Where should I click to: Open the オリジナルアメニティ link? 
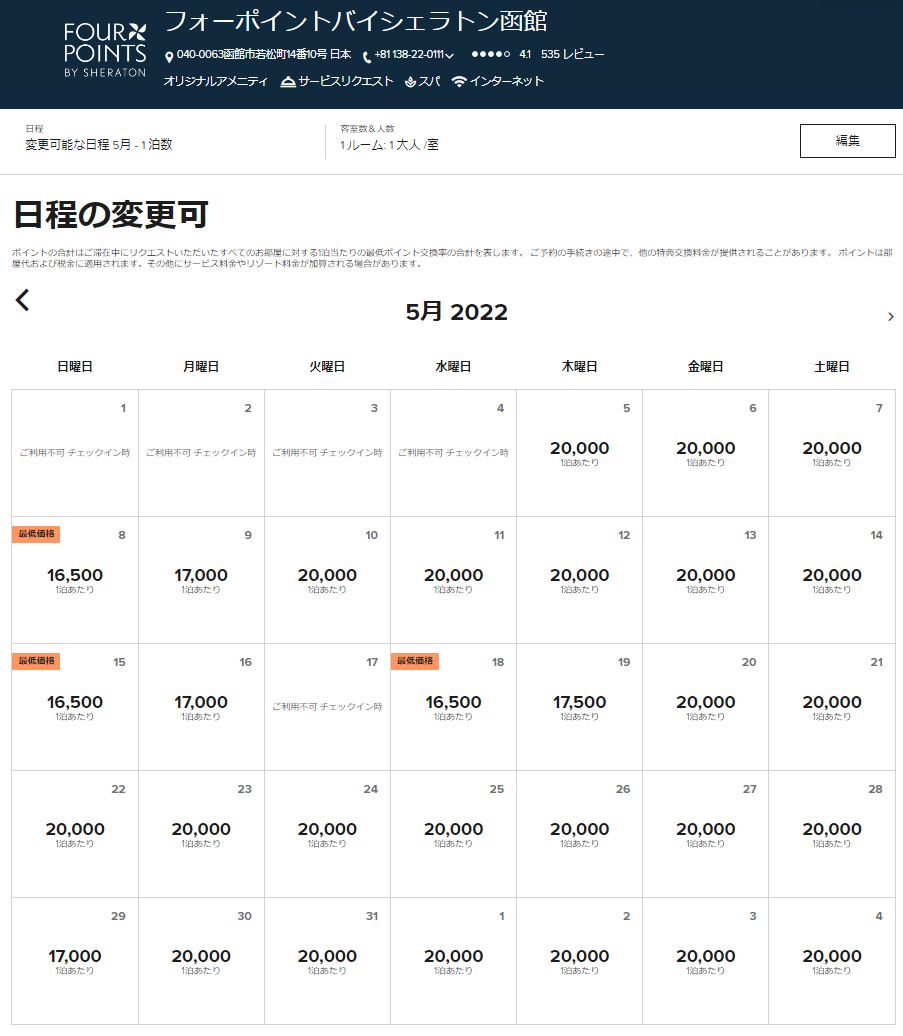(215, 82)
